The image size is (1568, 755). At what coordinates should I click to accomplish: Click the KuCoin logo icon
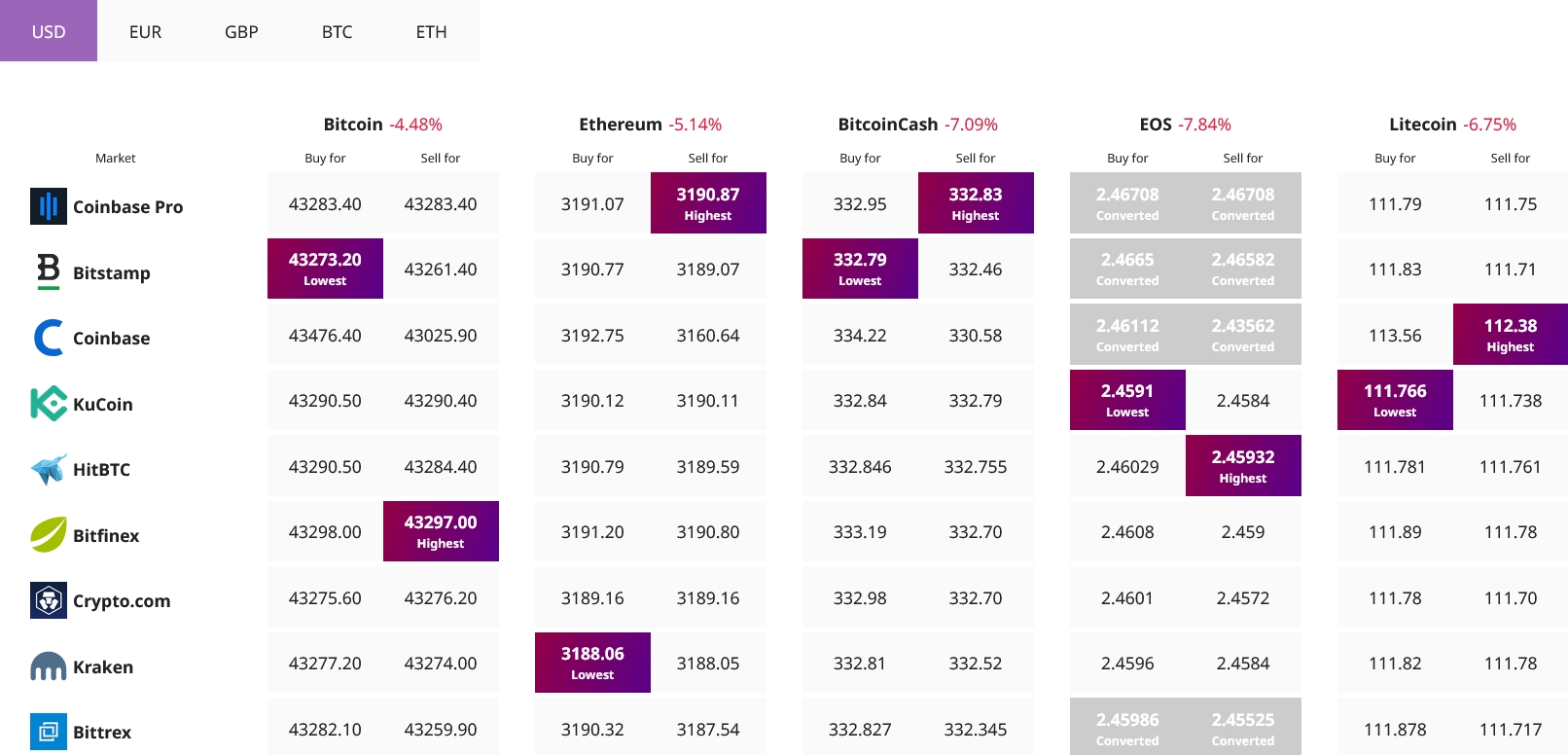pyautogui.click(x=49, y=404)
